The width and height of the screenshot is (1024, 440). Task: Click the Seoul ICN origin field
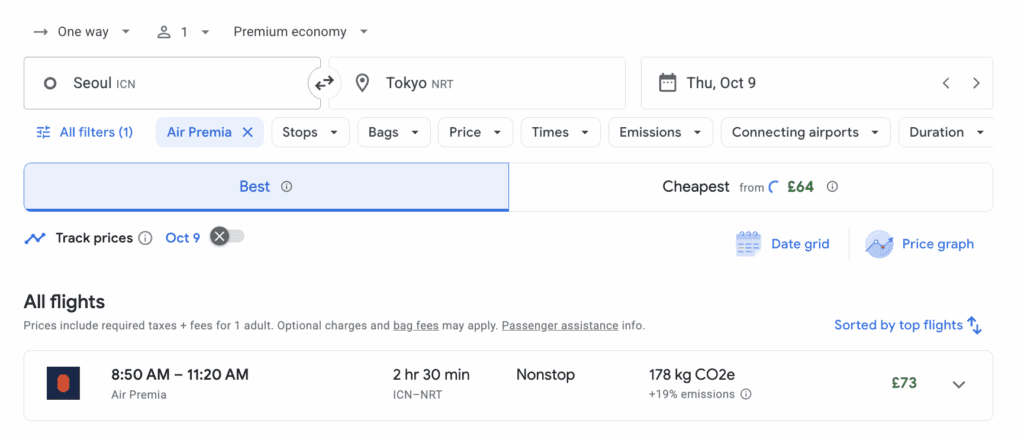(x=170, y=83)
